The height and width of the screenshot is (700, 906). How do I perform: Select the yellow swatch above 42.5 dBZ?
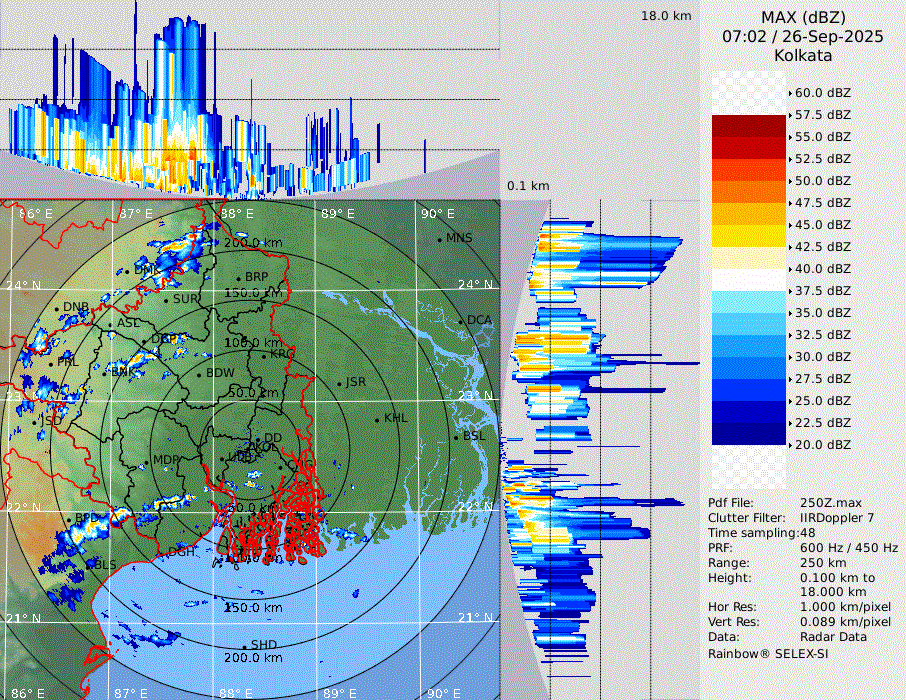[749, 236]
